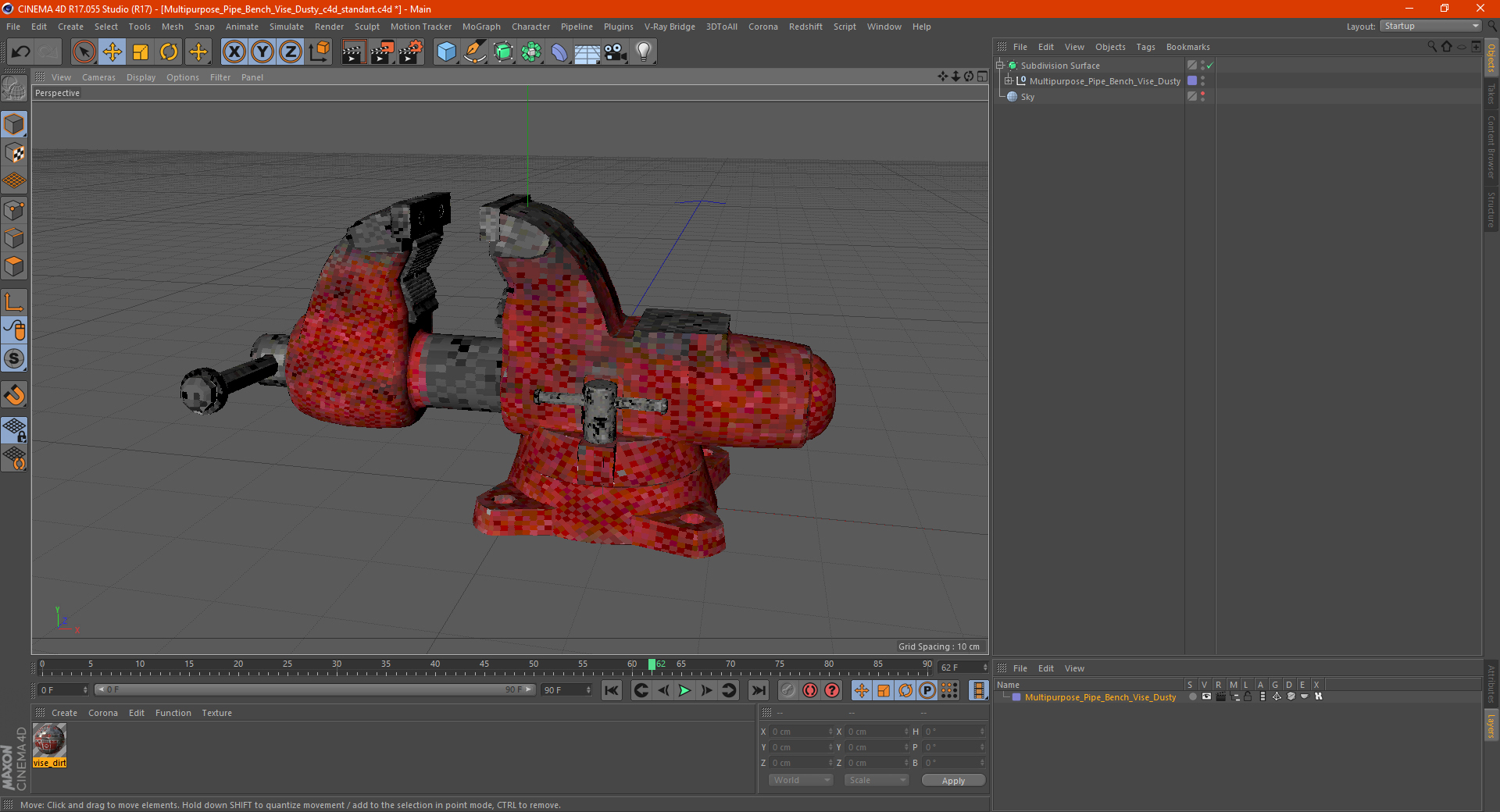Toggle layer view eye for Multipurpose_Pipe_Bench_Vise_Dusty

coord(1206,696)
